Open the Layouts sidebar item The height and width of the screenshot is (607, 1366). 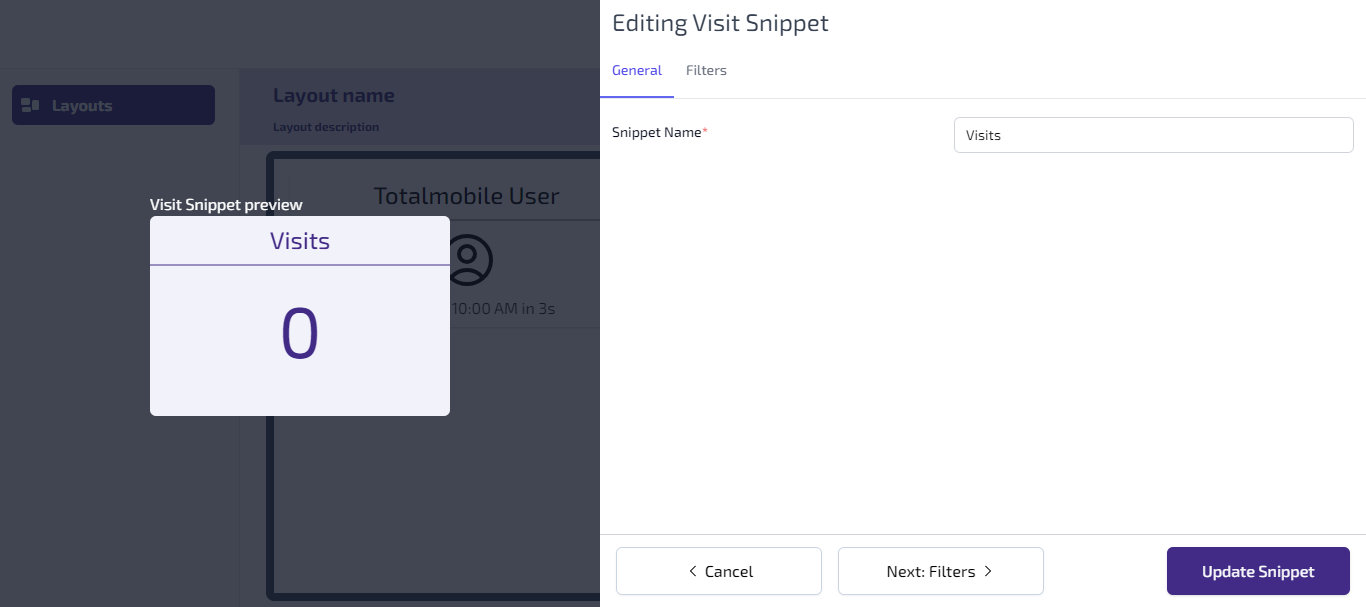click(x=113, y=105)
